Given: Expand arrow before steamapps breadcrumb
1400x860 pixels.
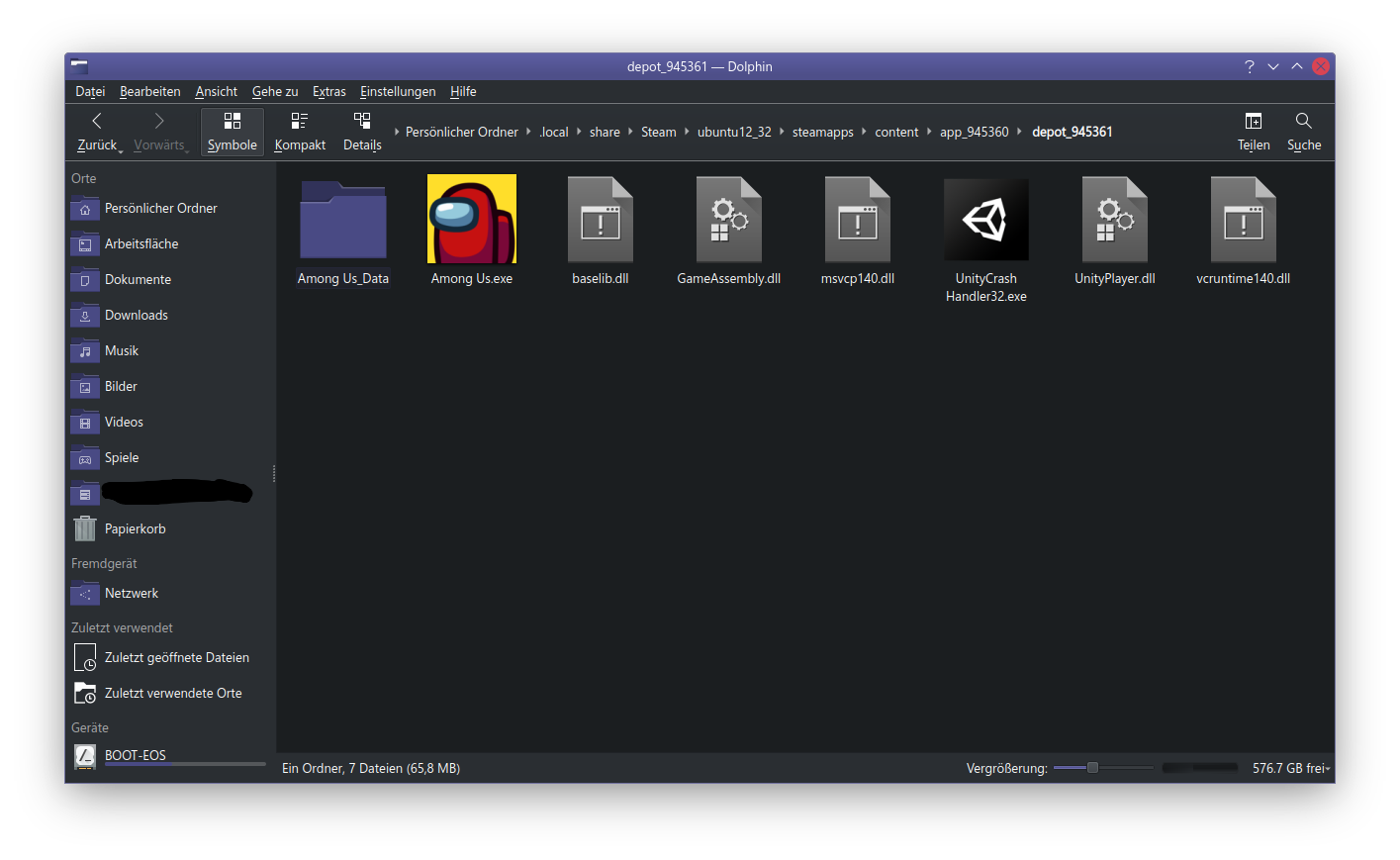Looking at the screenshot, I should (x=782, y=131).
